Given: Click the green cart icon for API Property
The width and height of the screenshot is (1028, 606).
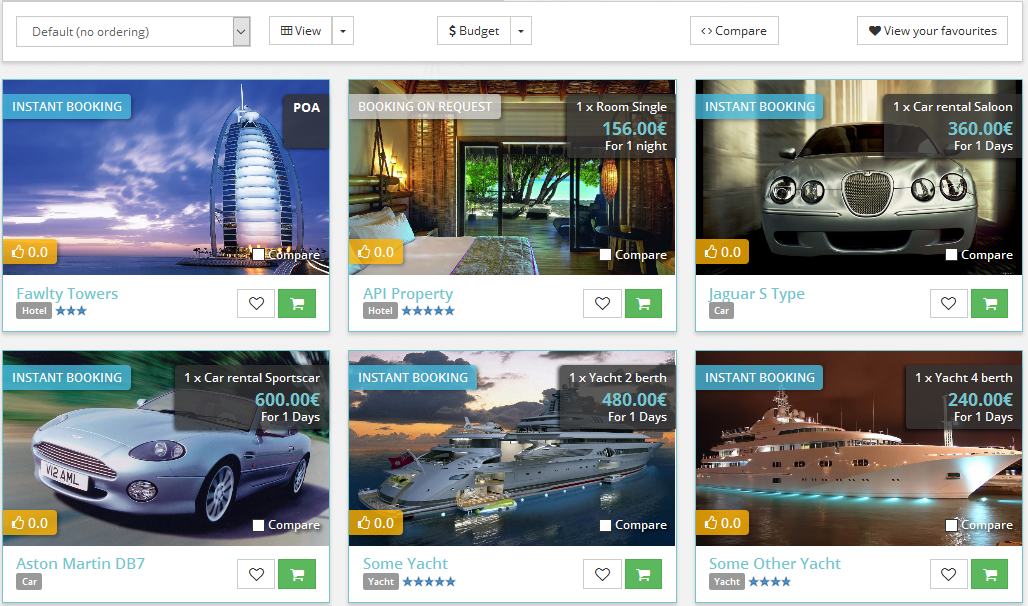Looking at the screenshot, I should (x=643, y=303).
